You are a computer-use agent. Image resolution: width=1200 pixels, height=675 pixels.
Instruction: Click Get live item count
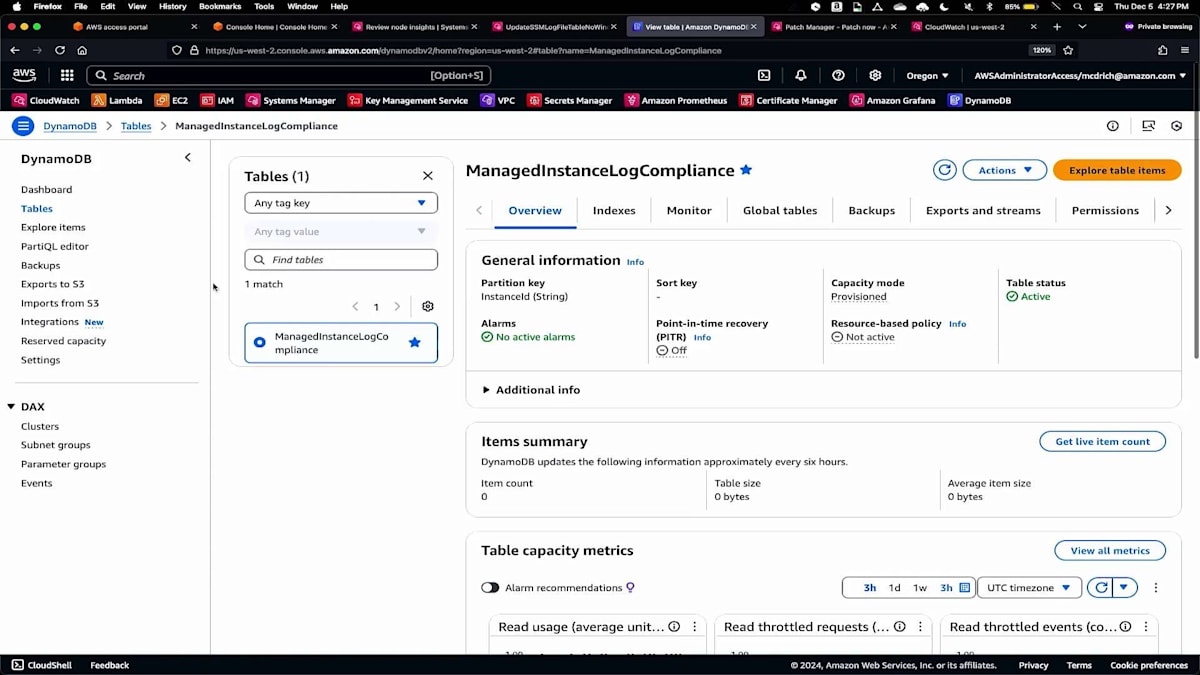point(1102,441)
